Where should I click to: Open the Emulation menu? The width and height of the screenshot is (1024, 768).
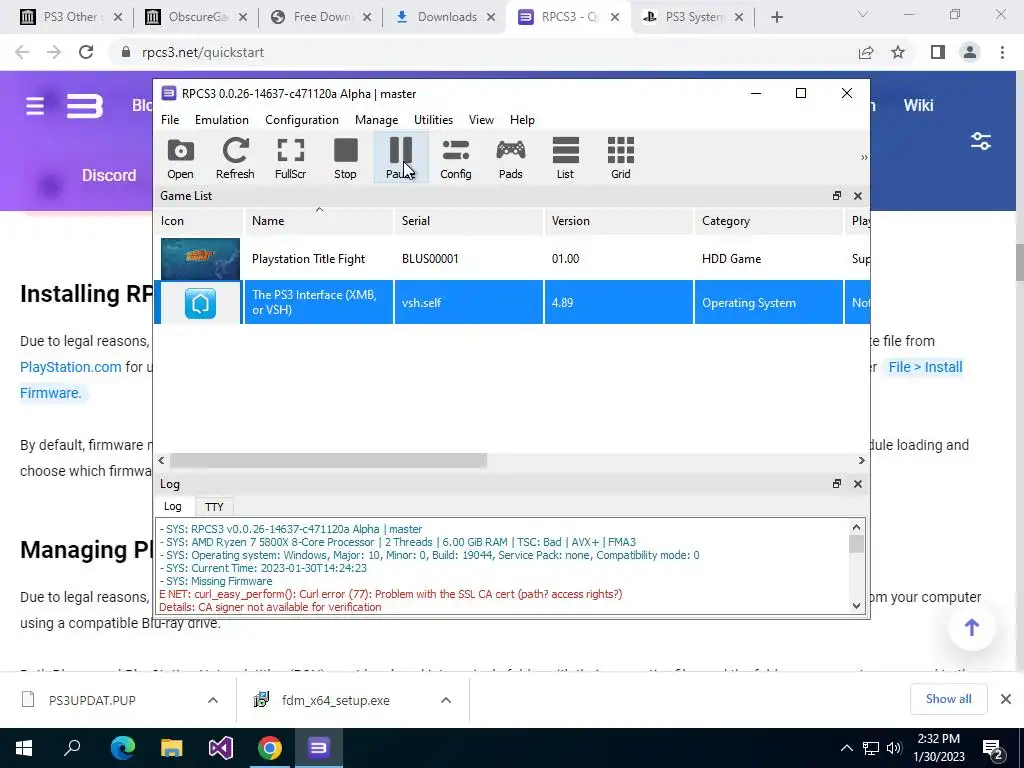point(221,120)
